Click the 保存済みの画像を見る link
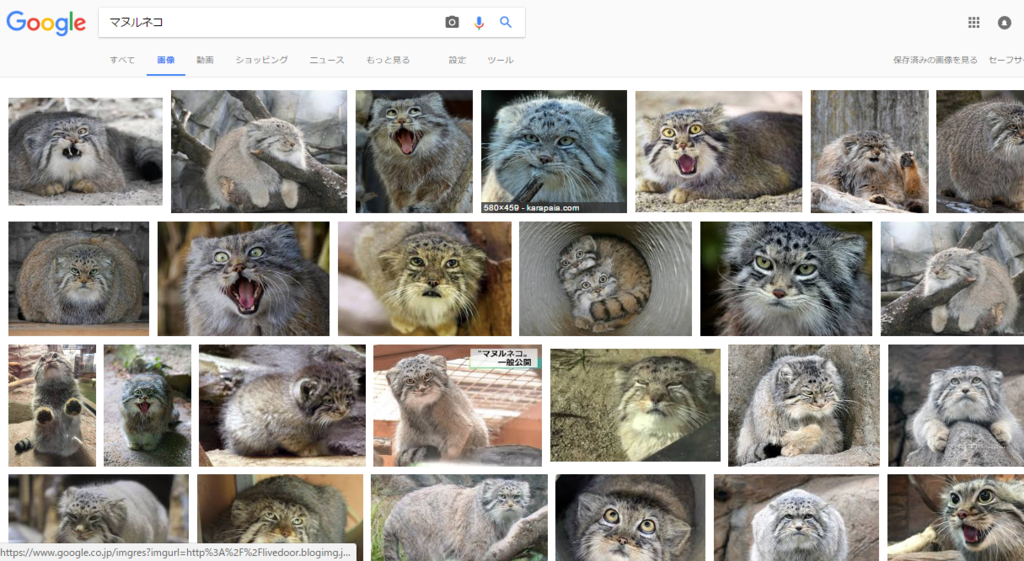 click(x=935, y=60)
